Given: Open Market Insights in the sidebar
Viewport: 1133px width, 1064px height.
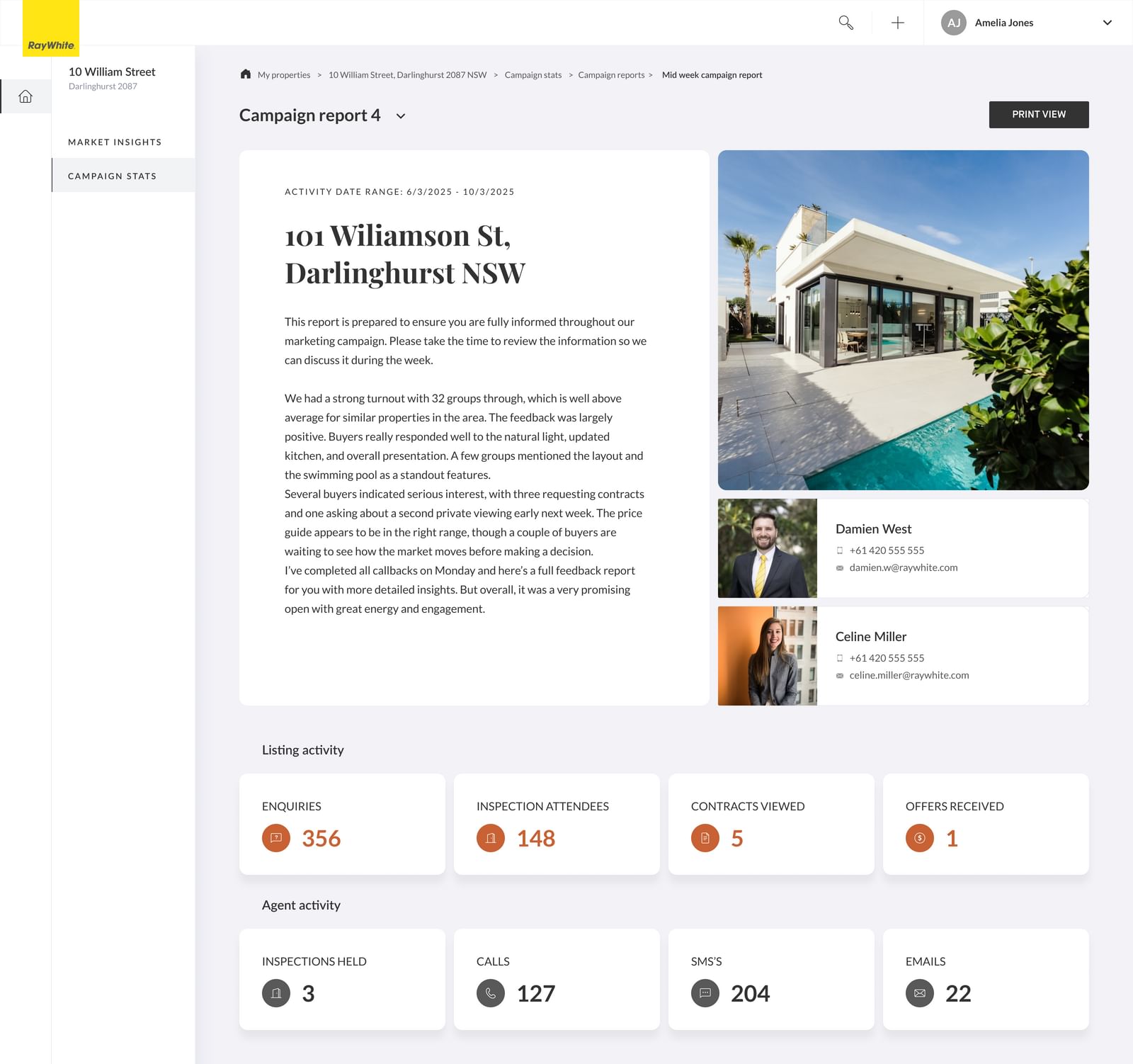Looking at the screenshot, I should [115, 142].
